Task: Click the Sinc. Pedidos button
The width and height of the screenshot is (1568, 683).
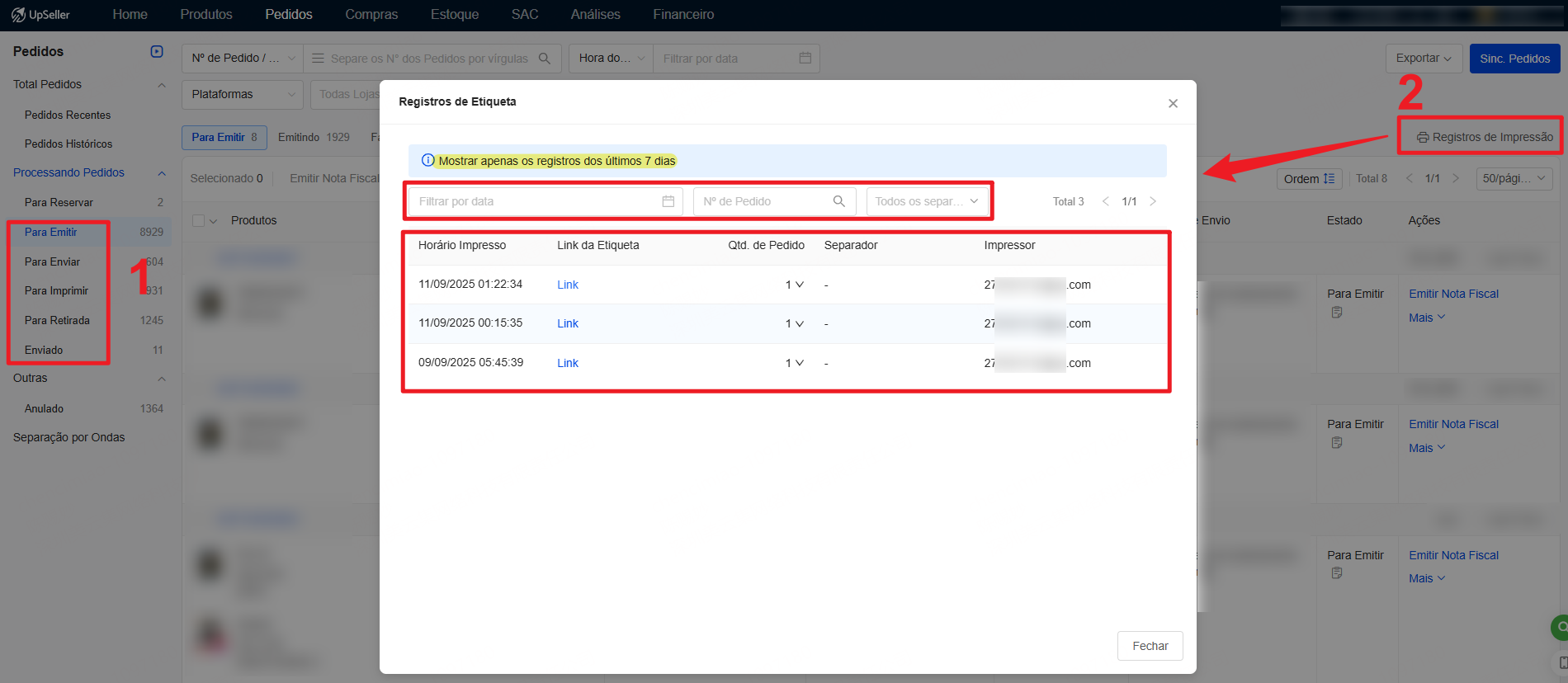Action: tap(1514, 59)
